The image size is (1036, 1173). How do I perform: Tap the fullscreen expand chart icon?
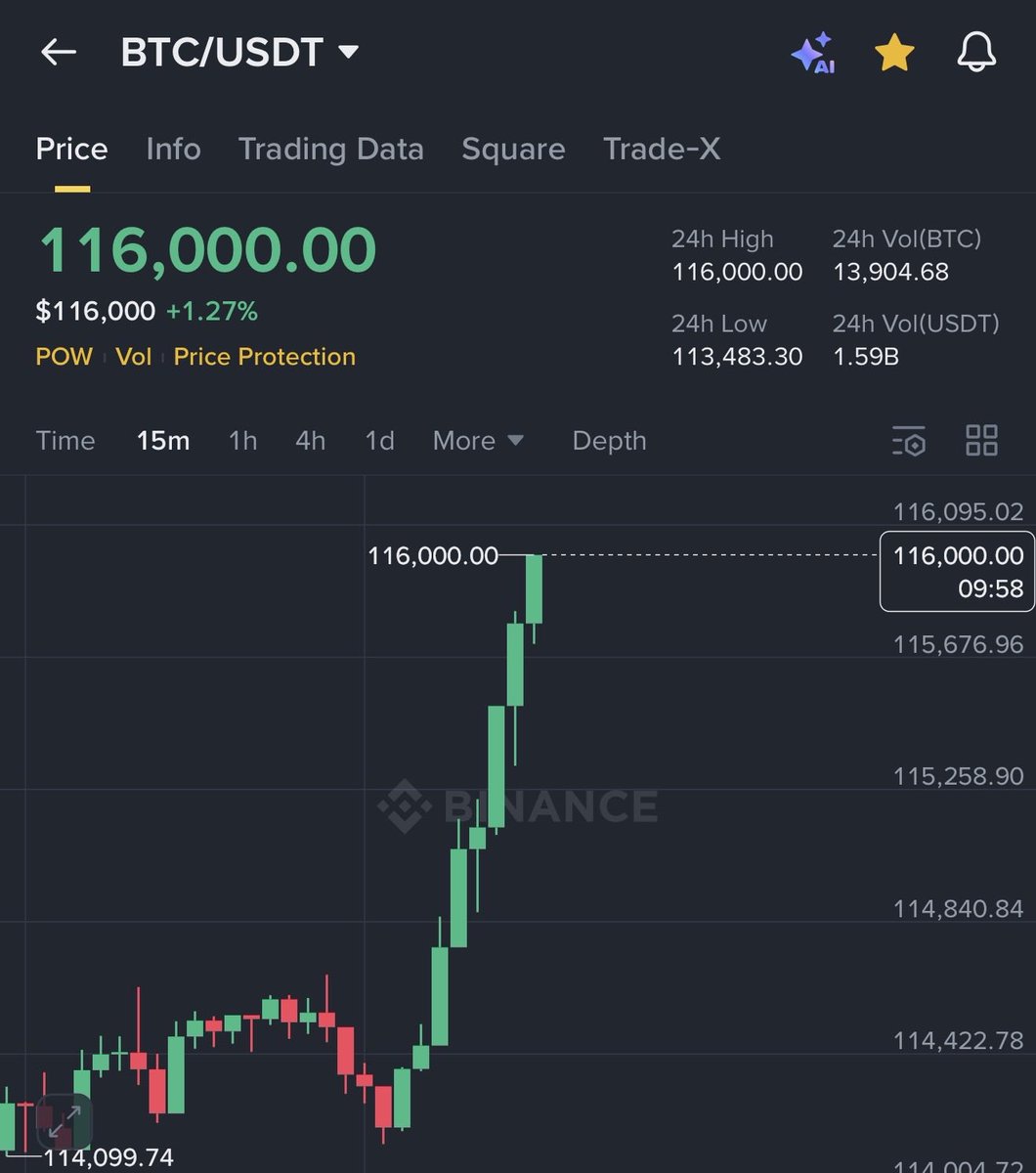64,1122
